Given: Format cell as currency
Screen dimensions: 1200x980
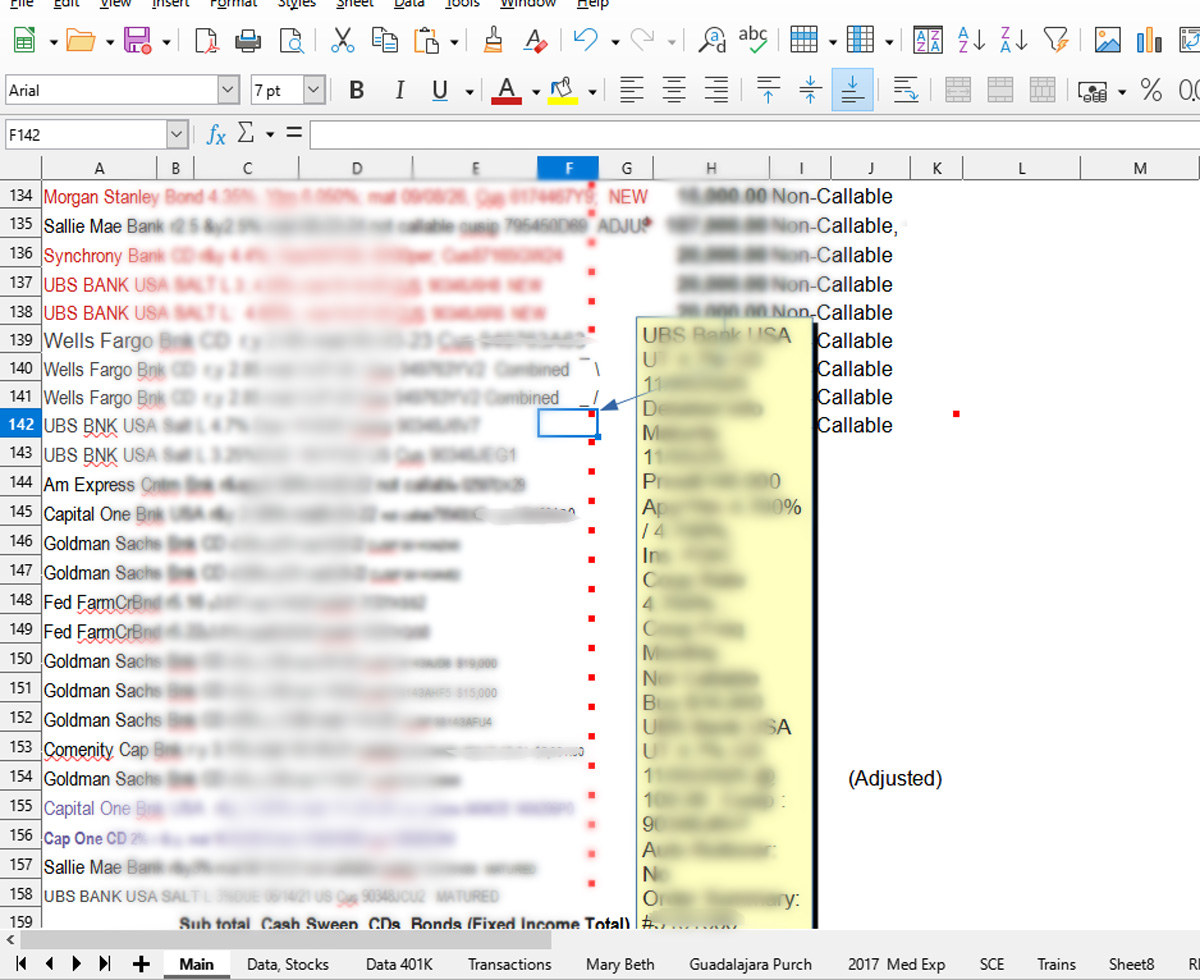Looking at the screenshot, I should click(x=1094, y=91).
